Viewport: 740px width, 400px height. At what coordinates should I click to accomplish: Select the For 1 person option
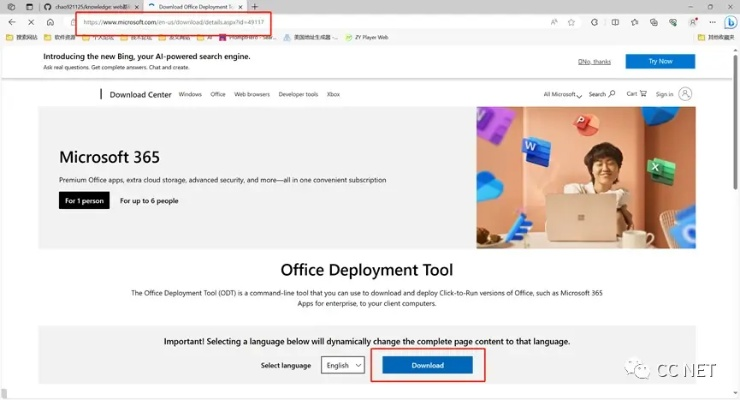coord(84,200)
